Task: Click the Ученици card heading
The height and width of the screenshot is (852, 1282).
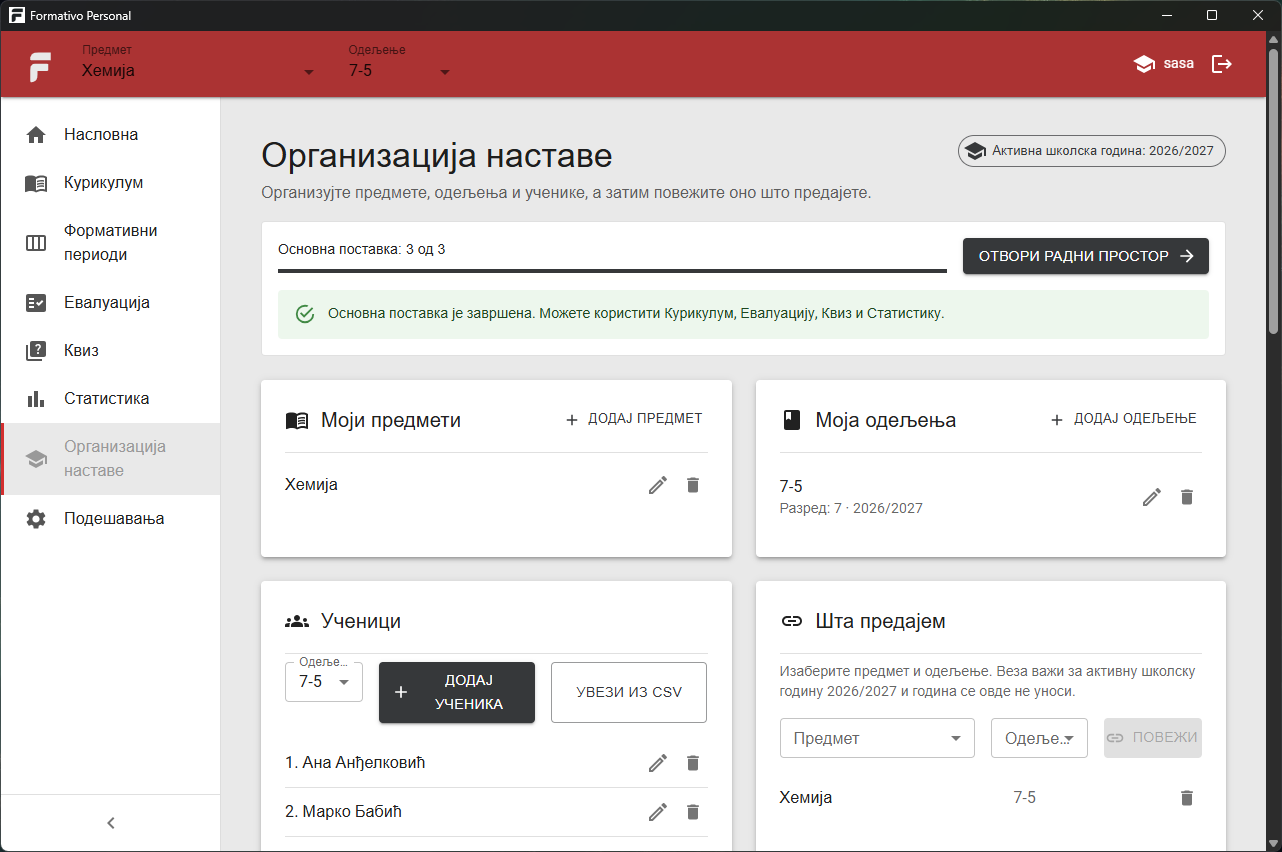Action: (361, 621)
